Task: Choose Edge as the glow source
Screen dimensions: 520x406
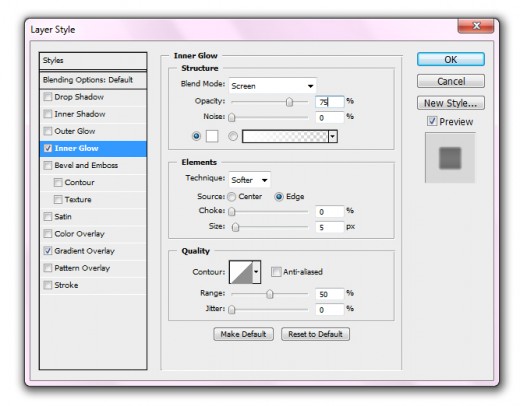Action: point(279,197)
